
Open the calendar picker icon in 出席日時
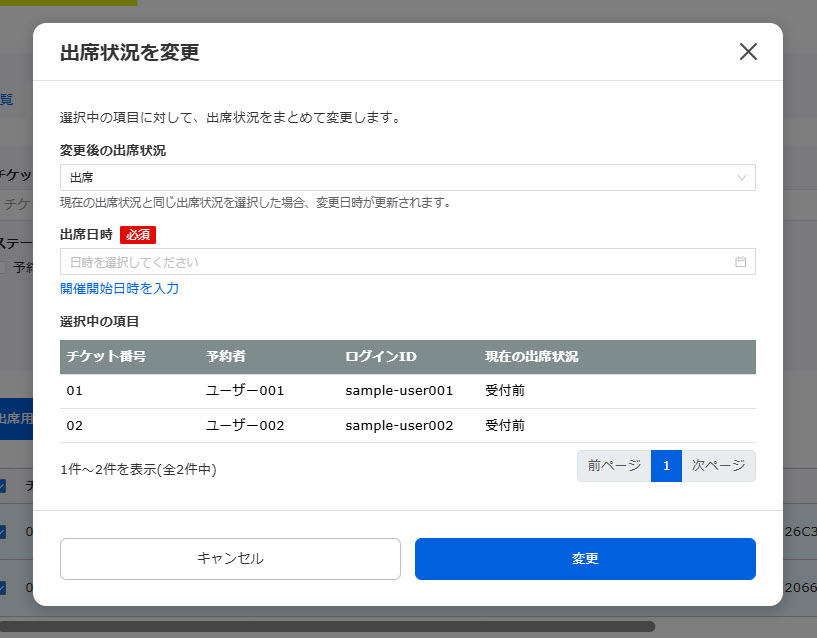741,262
